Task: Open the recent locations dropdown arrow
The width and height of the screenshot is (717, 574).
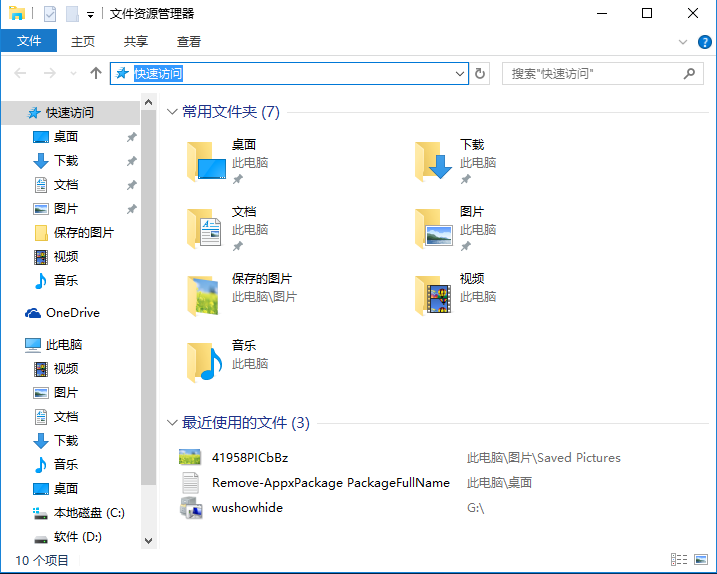Action: [73, 73]
